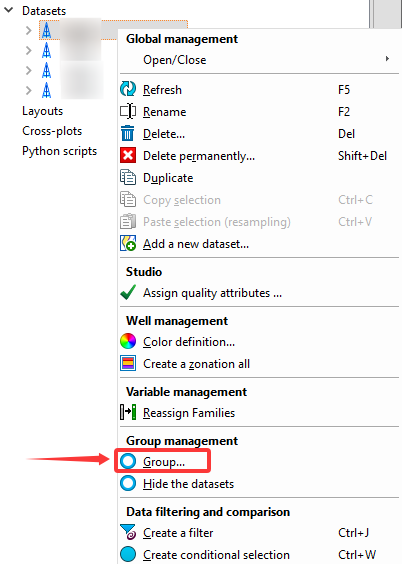Click the Delete trash can icon
The height and width of the screenshot is (564, 402).
(128, 133)
